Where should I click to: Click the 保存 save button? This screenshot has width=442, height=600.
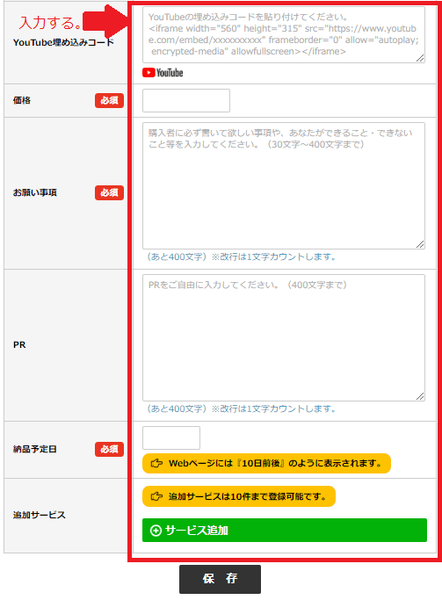[x=220, y=579]
